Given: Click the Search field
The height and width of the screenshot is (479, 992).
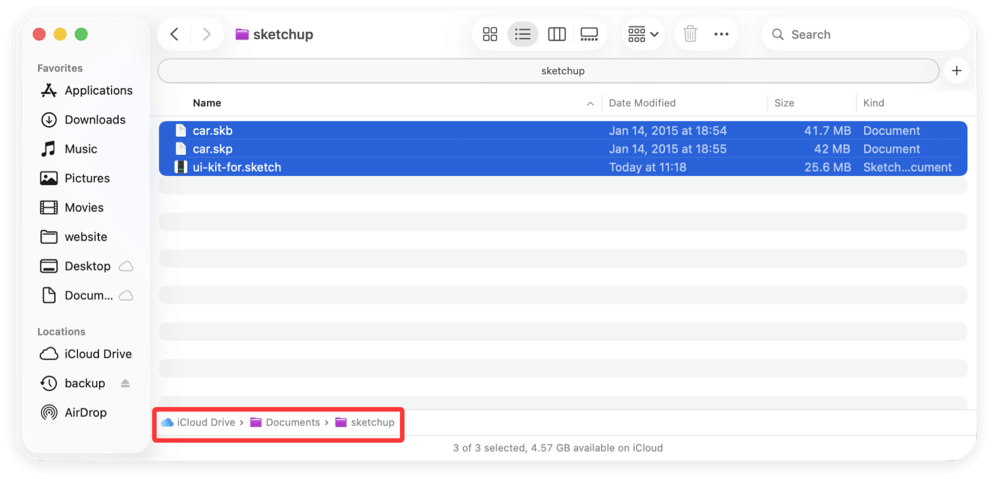Looking at the screenshot, I should (865, 34).
